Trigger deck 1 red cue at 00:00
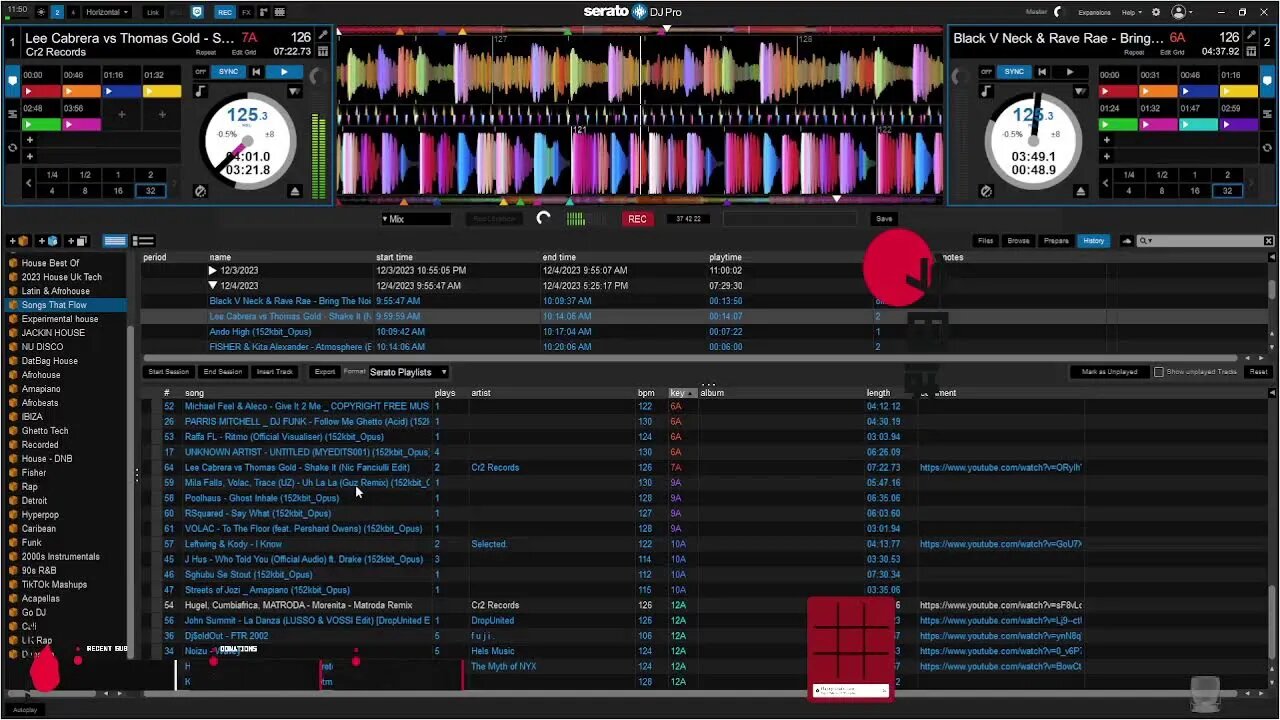1280x720 pixels. pyautogui.click(x=40, y=92)
